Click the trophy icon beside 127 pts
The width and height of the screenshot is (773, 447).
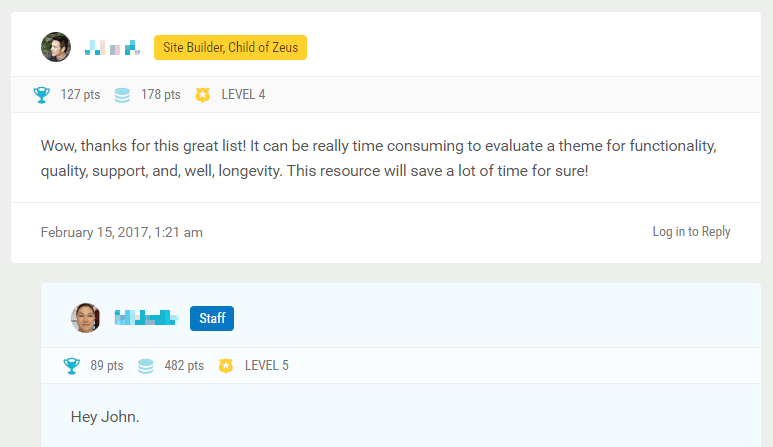tap(41, 95)
